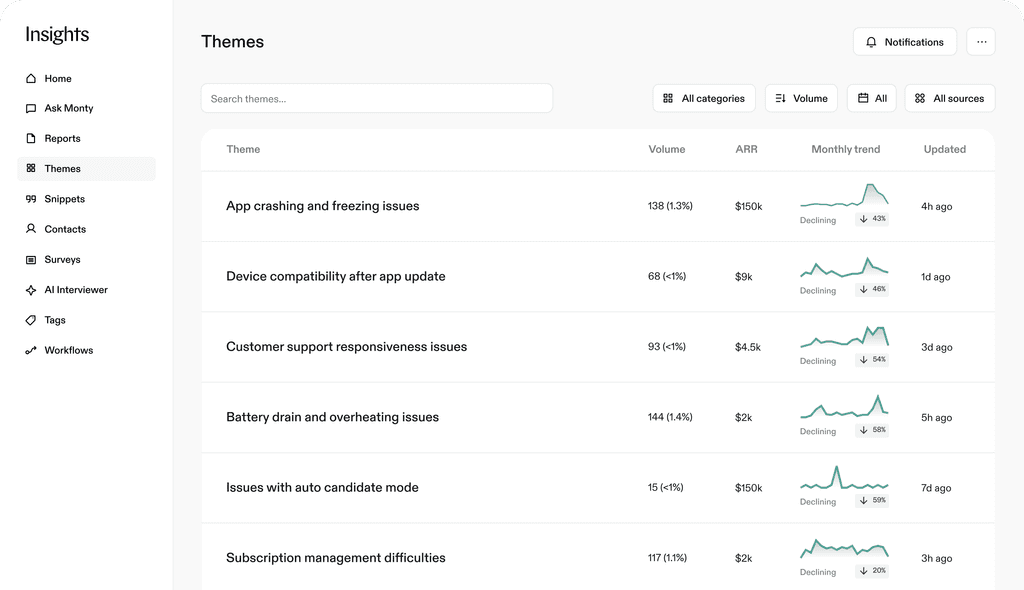Sort by the ARR column header
Image resolution: width=1024 pixels, height=590 pixels.
coord(746,149)
